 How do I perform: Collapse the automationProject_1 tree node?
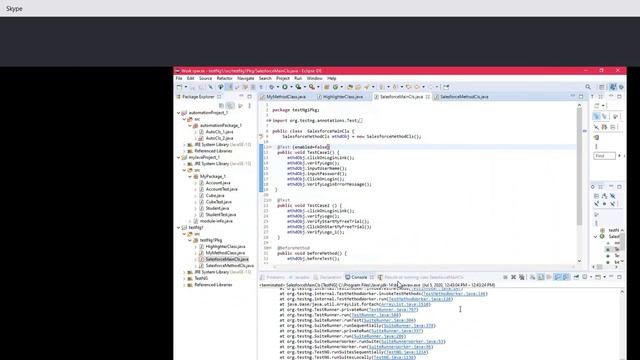(x=178, y=113)
